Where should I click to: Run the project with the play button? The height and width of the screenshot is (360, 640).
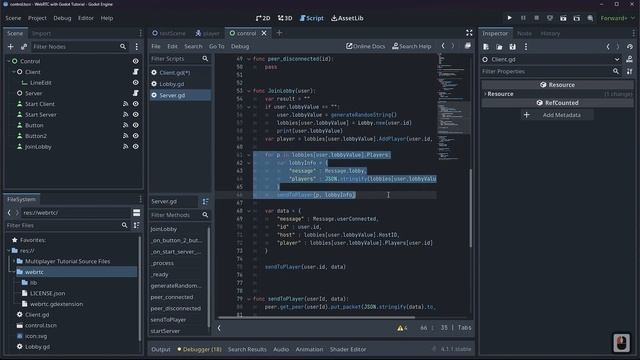[509, 18]
